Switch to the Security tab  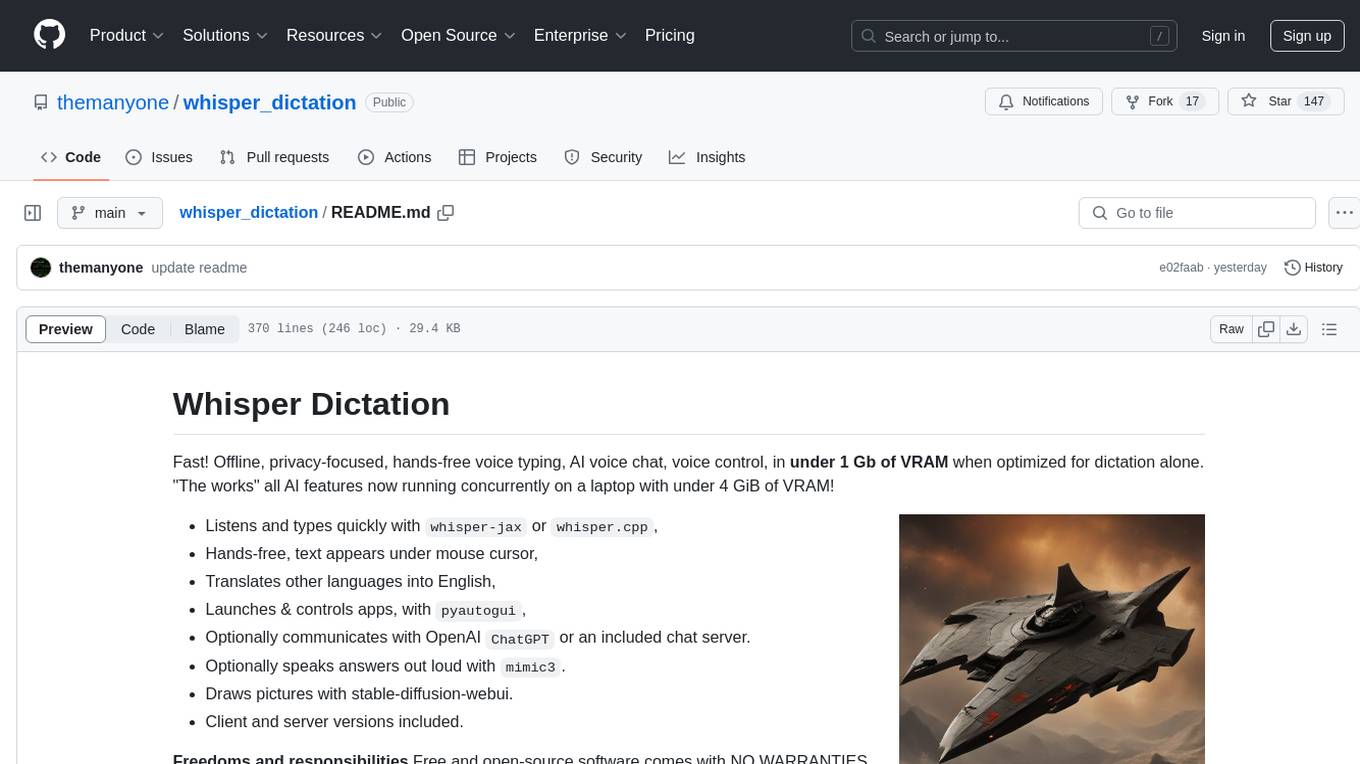coord(603,157)
